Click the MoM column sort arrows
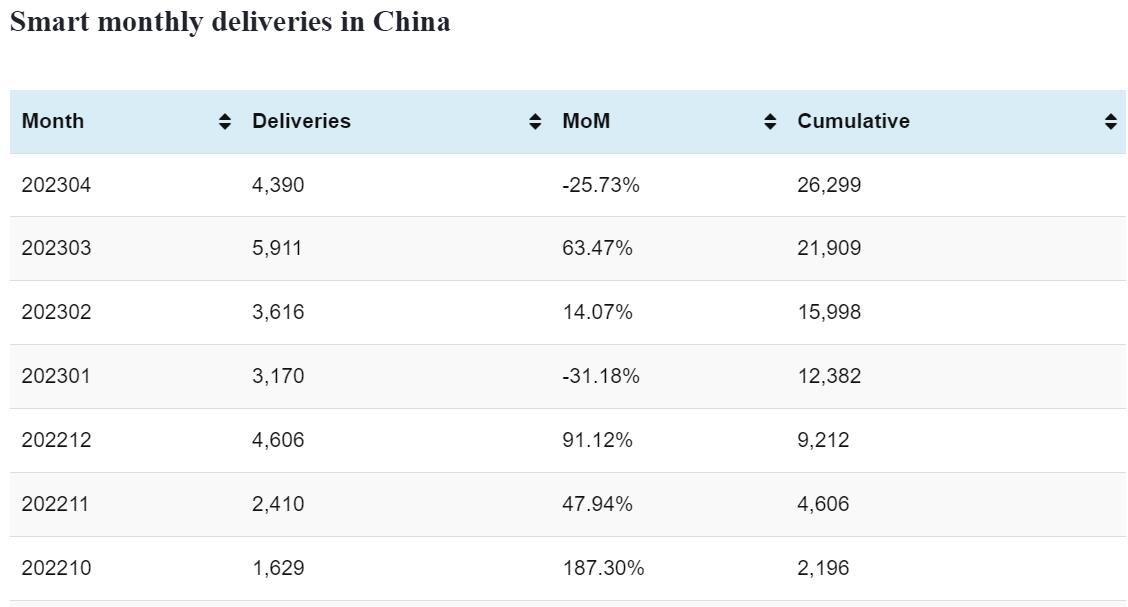The image size is (1128, 607). pyautogui.click(x=770, y=122)
